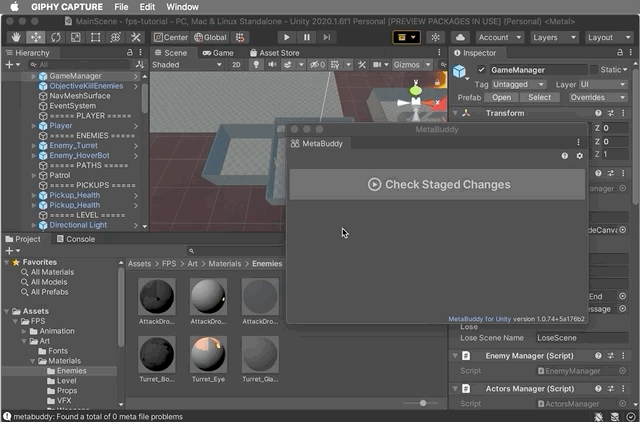Click the Step frame button
Viewport: 640px width, 422px height.
click(329, 37)
